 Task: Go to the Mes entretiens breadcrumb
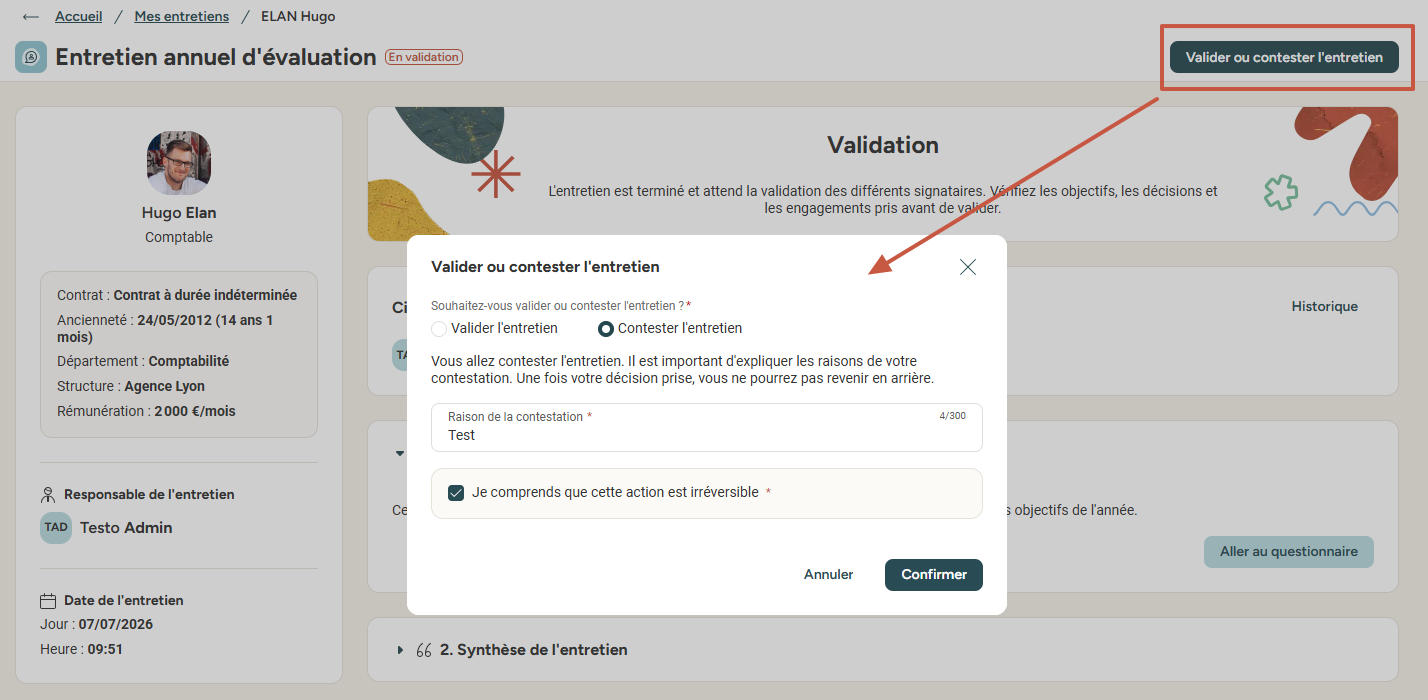pos(182,16)
